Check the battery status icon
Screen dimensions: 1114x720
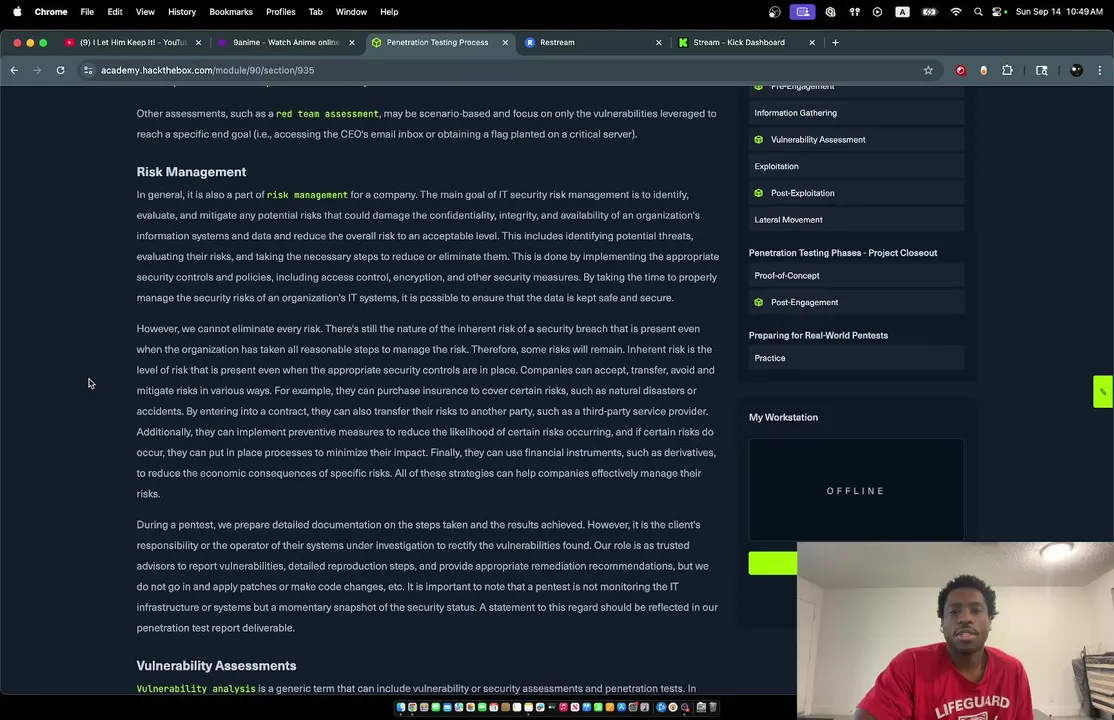929,11
